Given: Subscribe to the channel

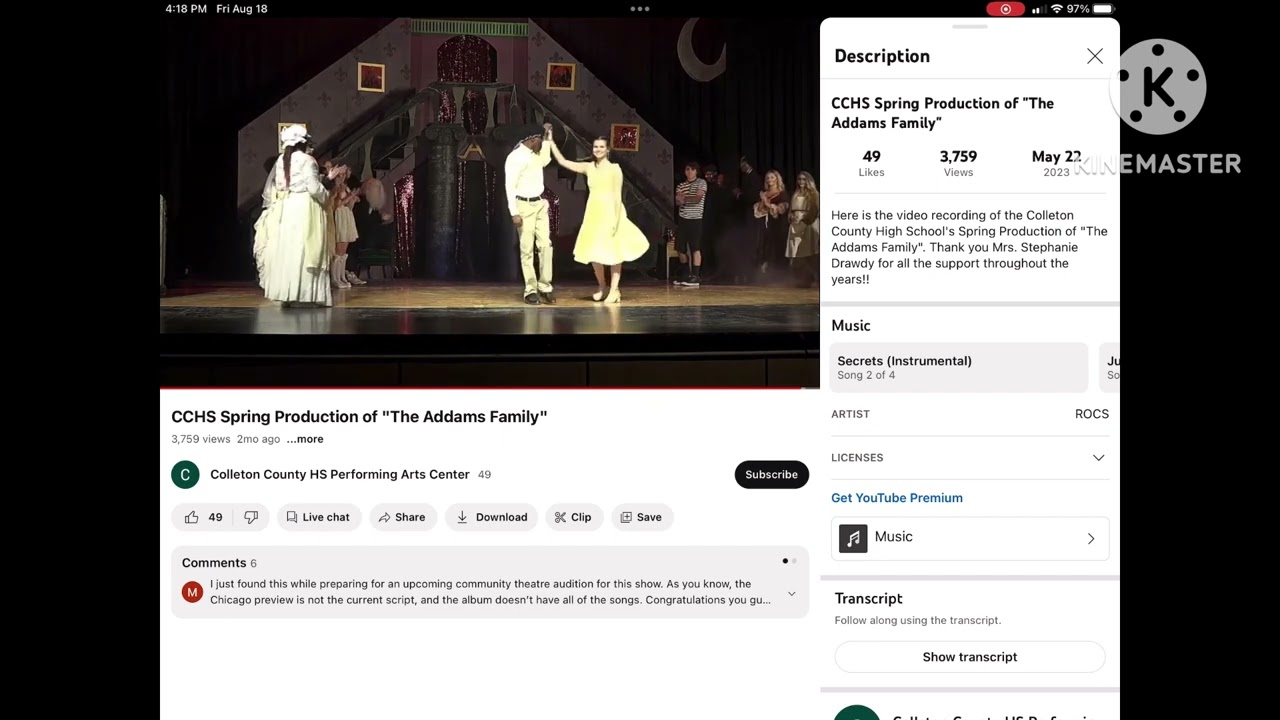Looking at the screenshot, I should 771,474.
